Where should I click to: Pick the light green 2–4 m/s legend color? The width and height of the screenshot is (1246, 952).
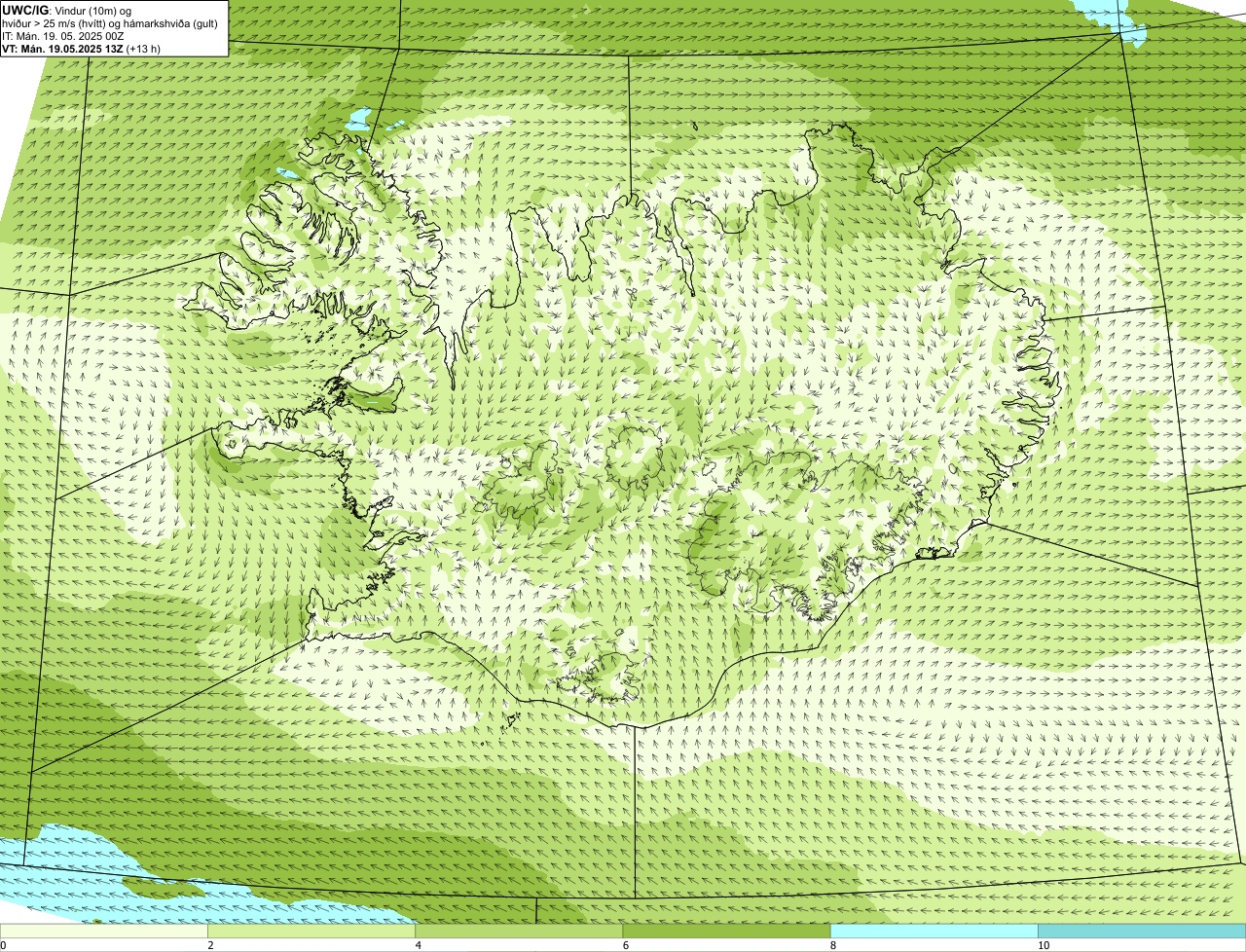[311, 931]
